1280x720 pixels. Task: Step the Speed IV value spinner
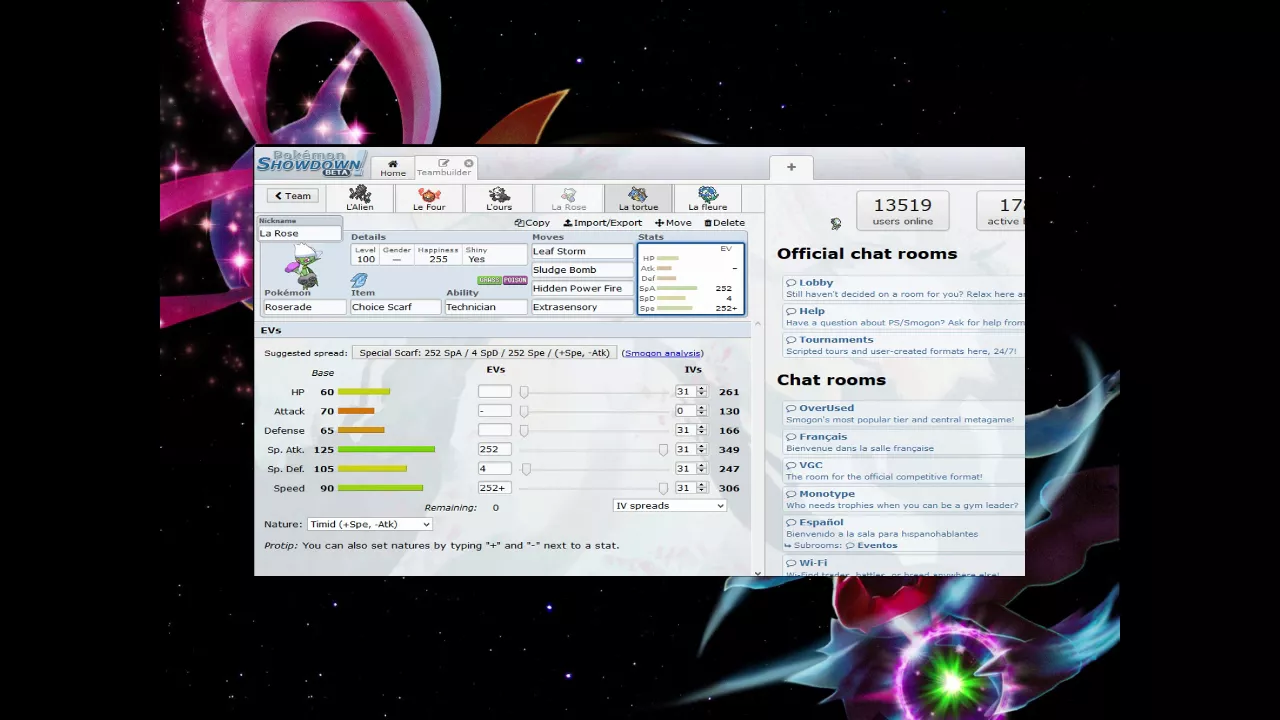pyautogui.click(x=701, y=488)
